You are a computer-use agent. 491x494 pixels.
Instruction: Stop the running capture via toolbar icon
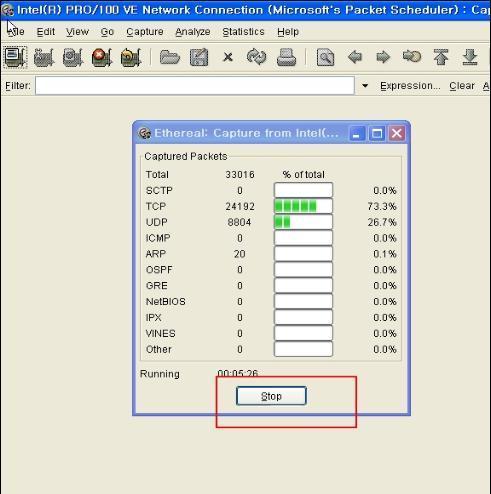[x=102, y=57]
